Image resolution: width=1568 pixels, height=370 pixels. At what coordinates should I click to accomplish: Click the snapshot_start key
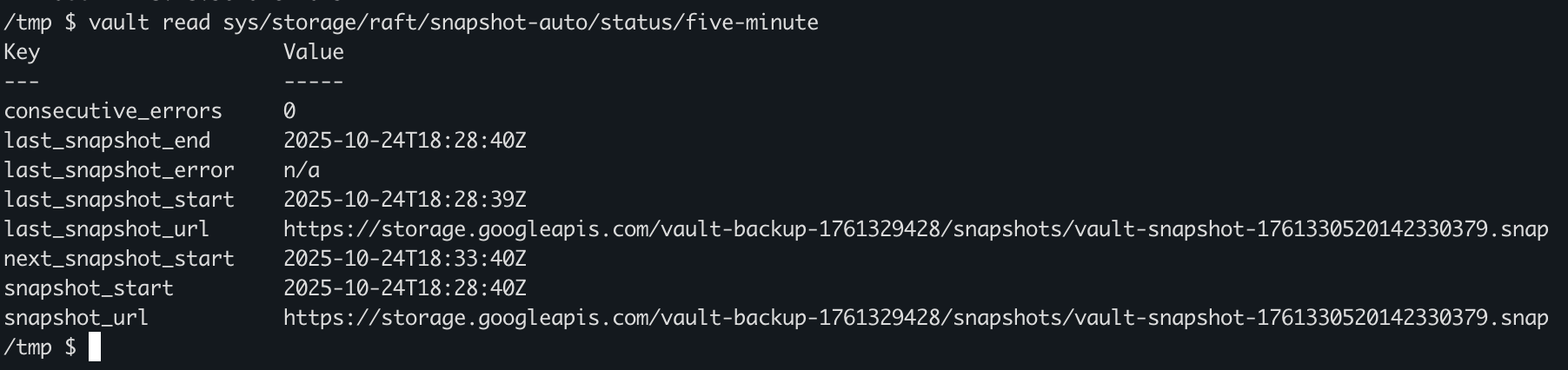click(89, 288)
